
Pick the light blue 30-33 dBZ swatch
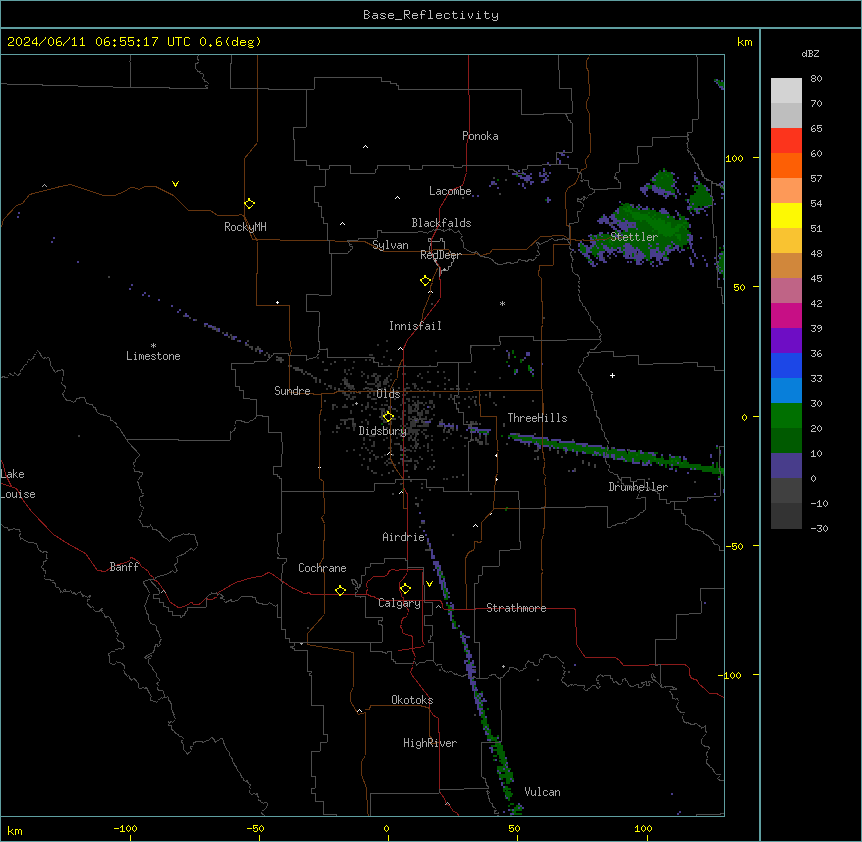tap(786, 391)
